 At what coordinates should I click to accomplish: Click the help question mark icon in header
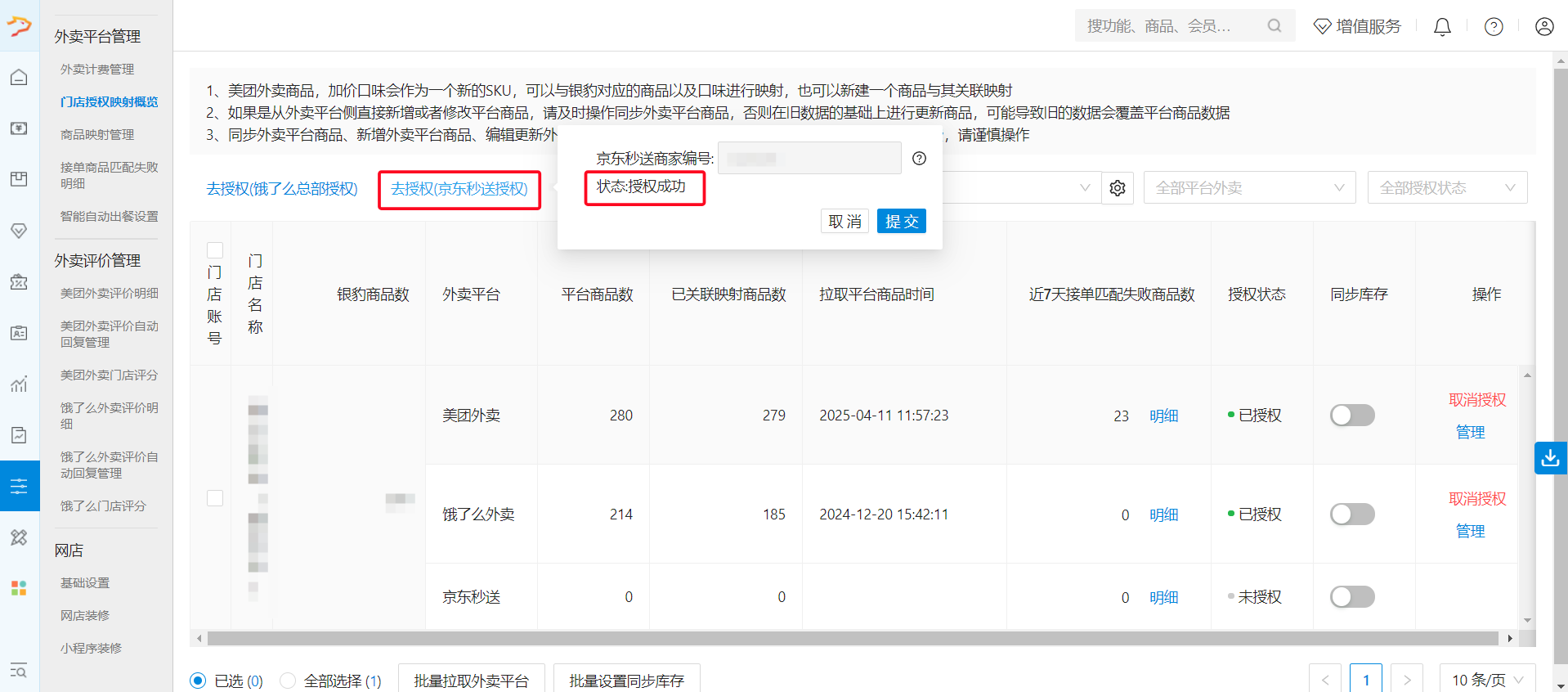click(1493, 27)
